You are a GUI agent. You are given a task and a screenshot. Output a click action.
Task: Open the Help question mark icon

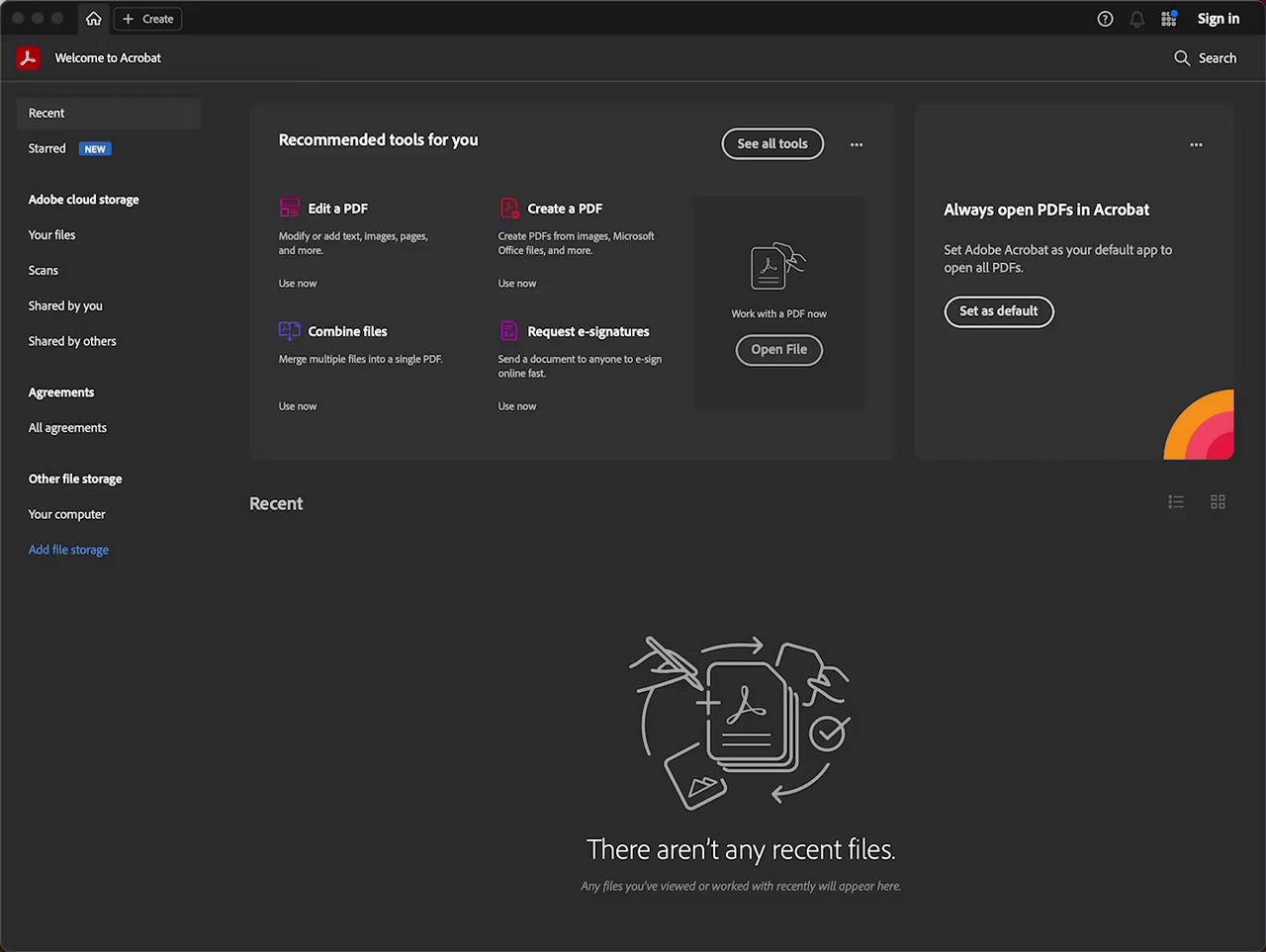1106,19
